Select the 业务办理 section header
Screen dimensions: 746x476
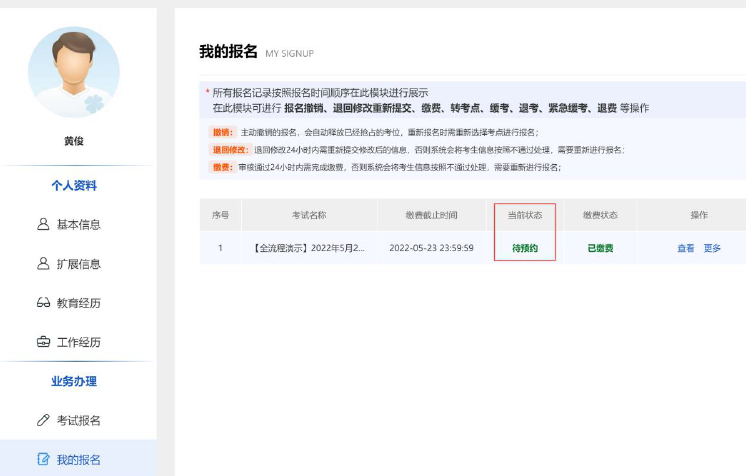click(x=74, y=381)
